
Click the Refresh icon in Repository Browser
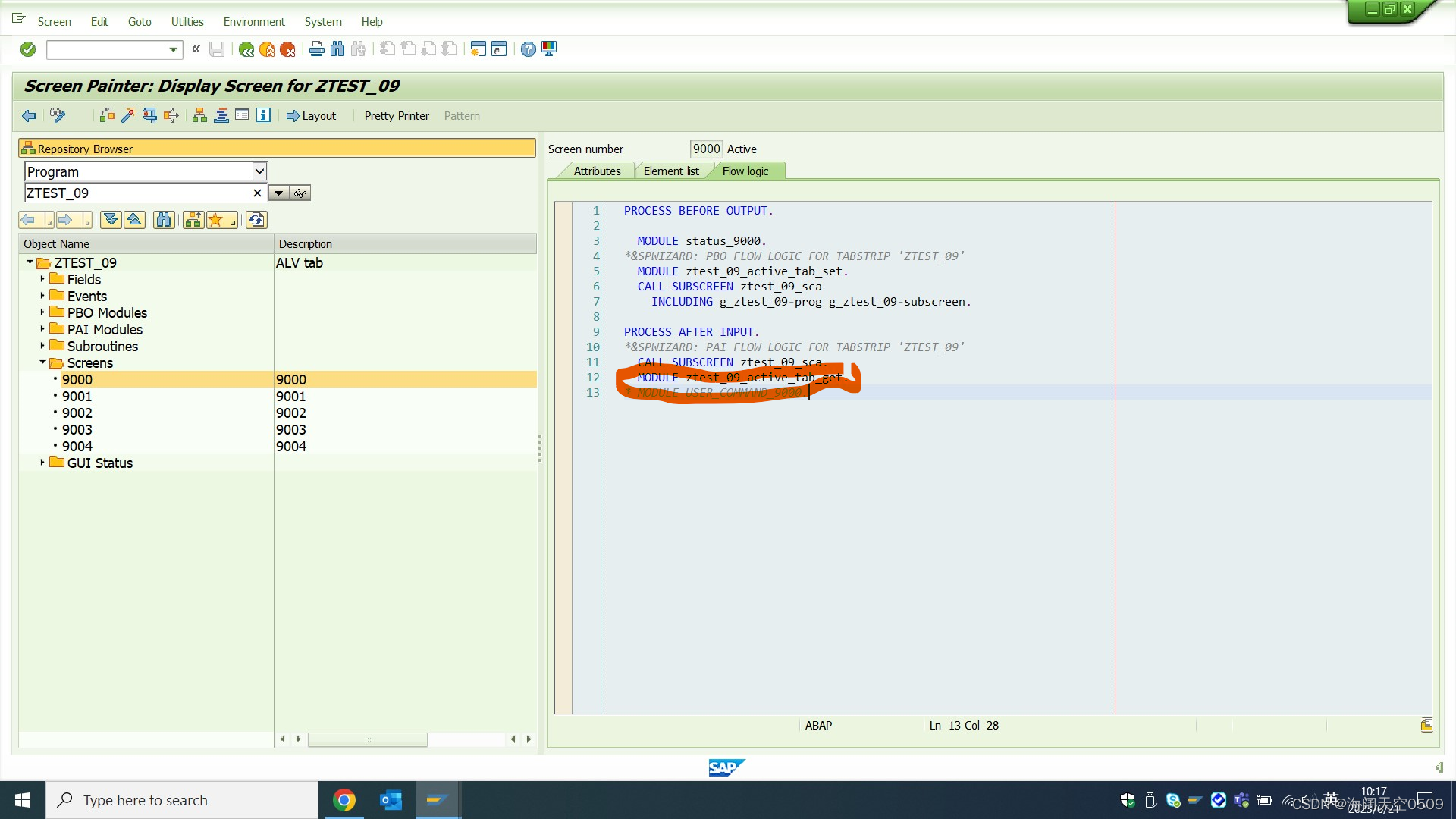pos(256,219)
